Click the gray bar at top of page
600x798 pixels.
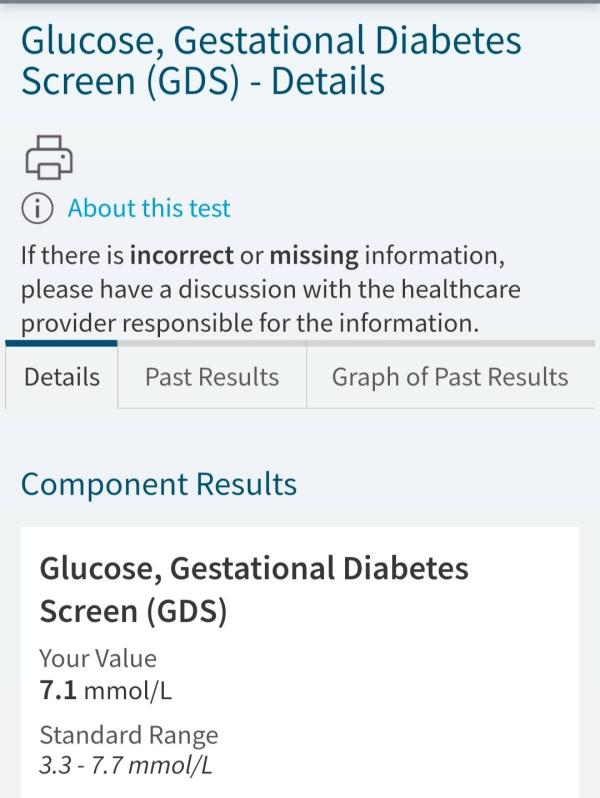[300, 2]
